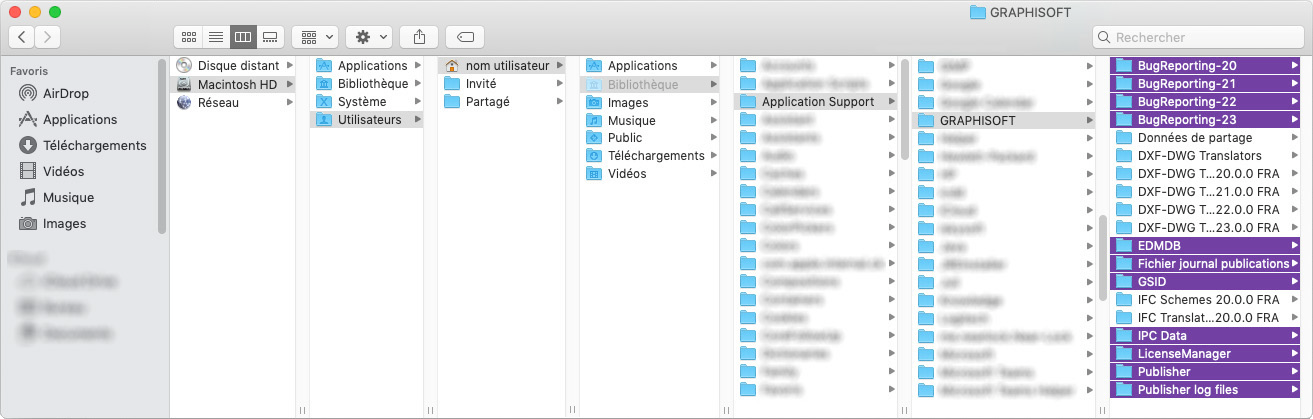Select the user's Vidéos folder
Screen dimensions: 1313x419
(x=649, y=174)
